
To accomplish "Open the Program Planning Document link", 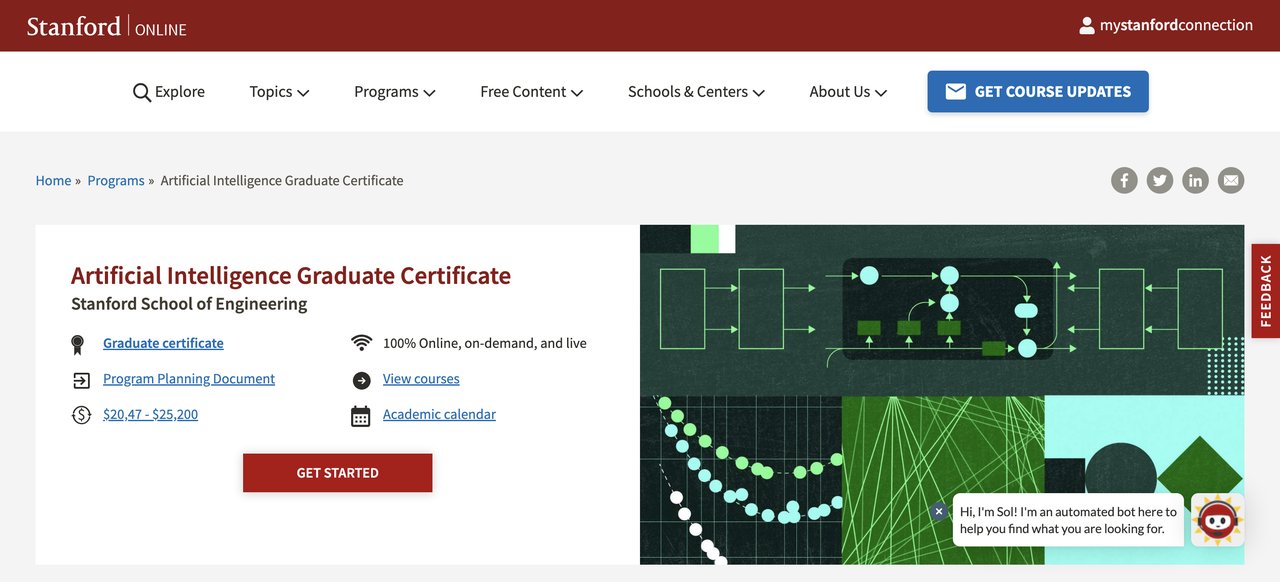I will 189,379.
